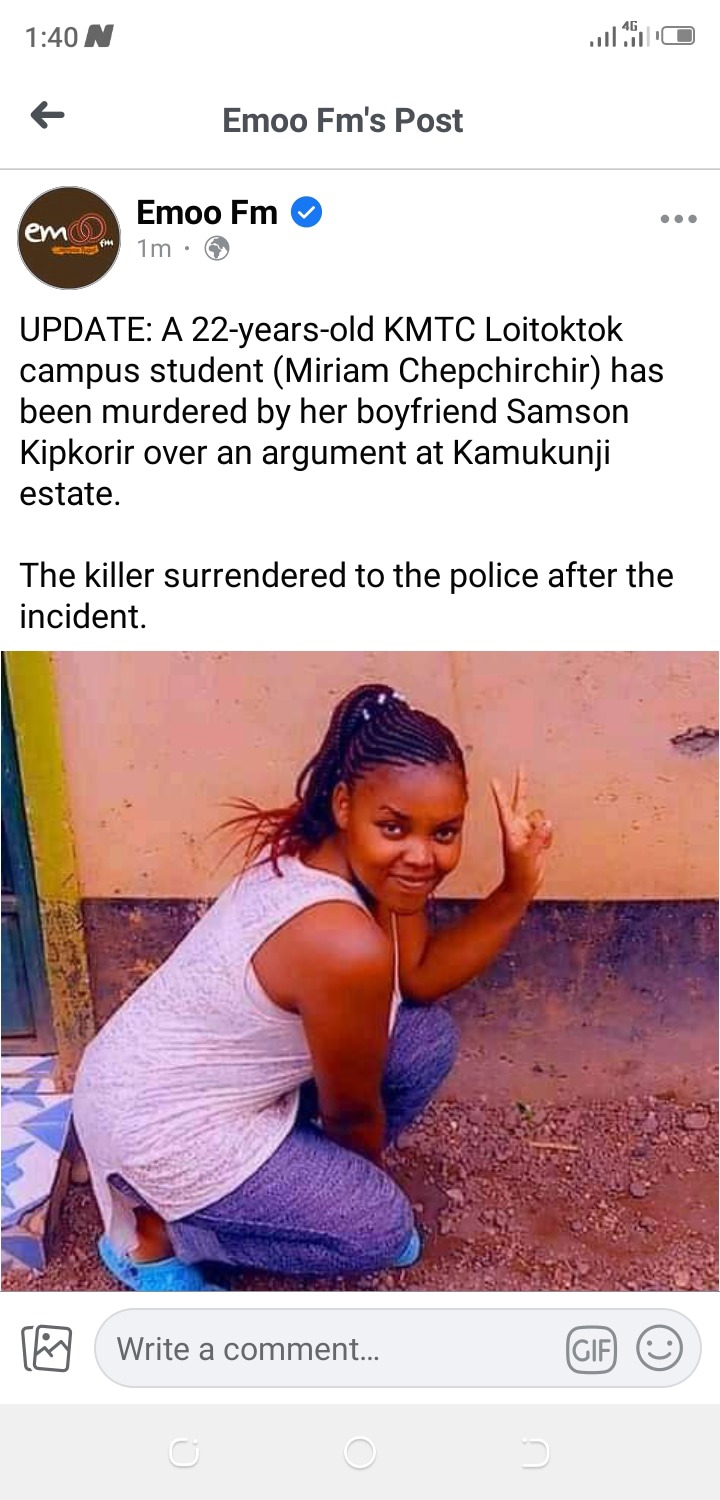Open the posted photo of the woman
This screenshot has width=720, height=1500.
pos(360,971)
